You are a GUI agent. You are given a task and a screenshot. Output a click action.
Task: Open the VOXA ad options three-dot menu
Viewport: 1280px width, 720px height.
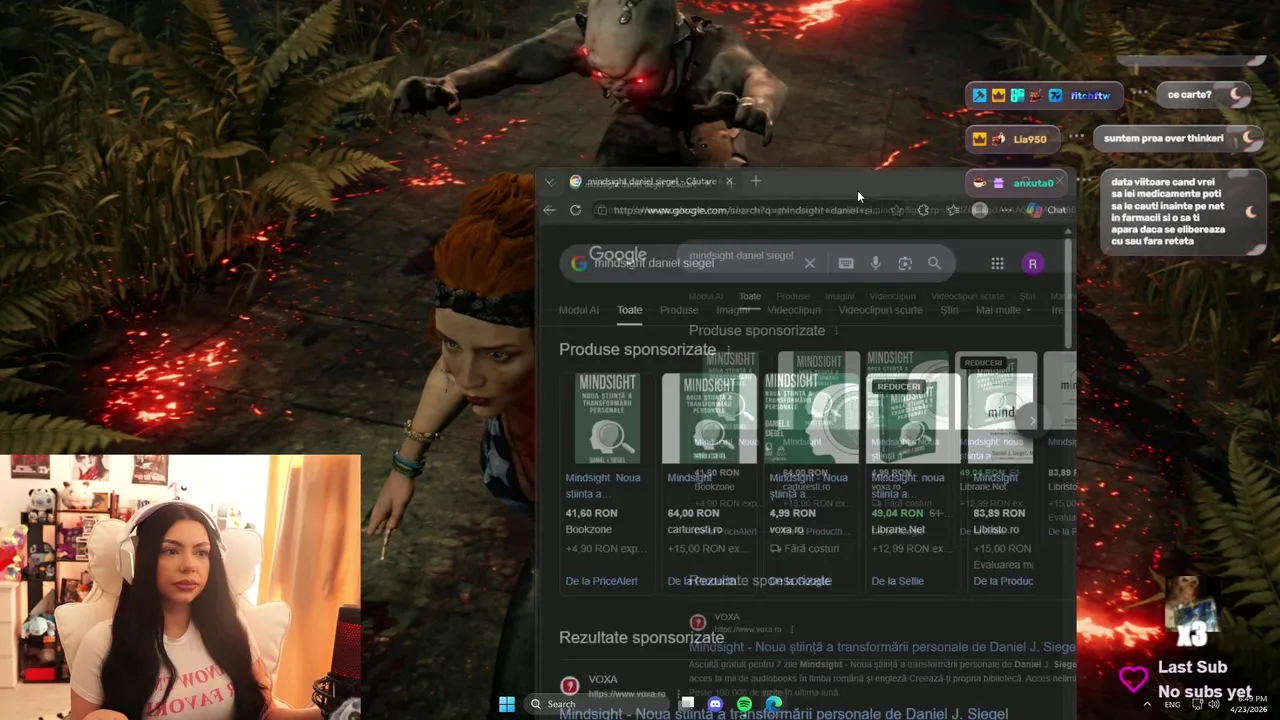point(678,694)
